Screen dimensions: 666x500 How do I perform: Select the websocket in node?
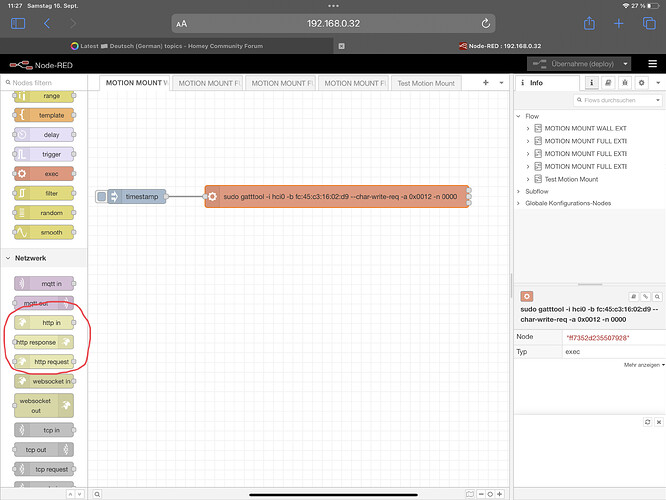44,381
